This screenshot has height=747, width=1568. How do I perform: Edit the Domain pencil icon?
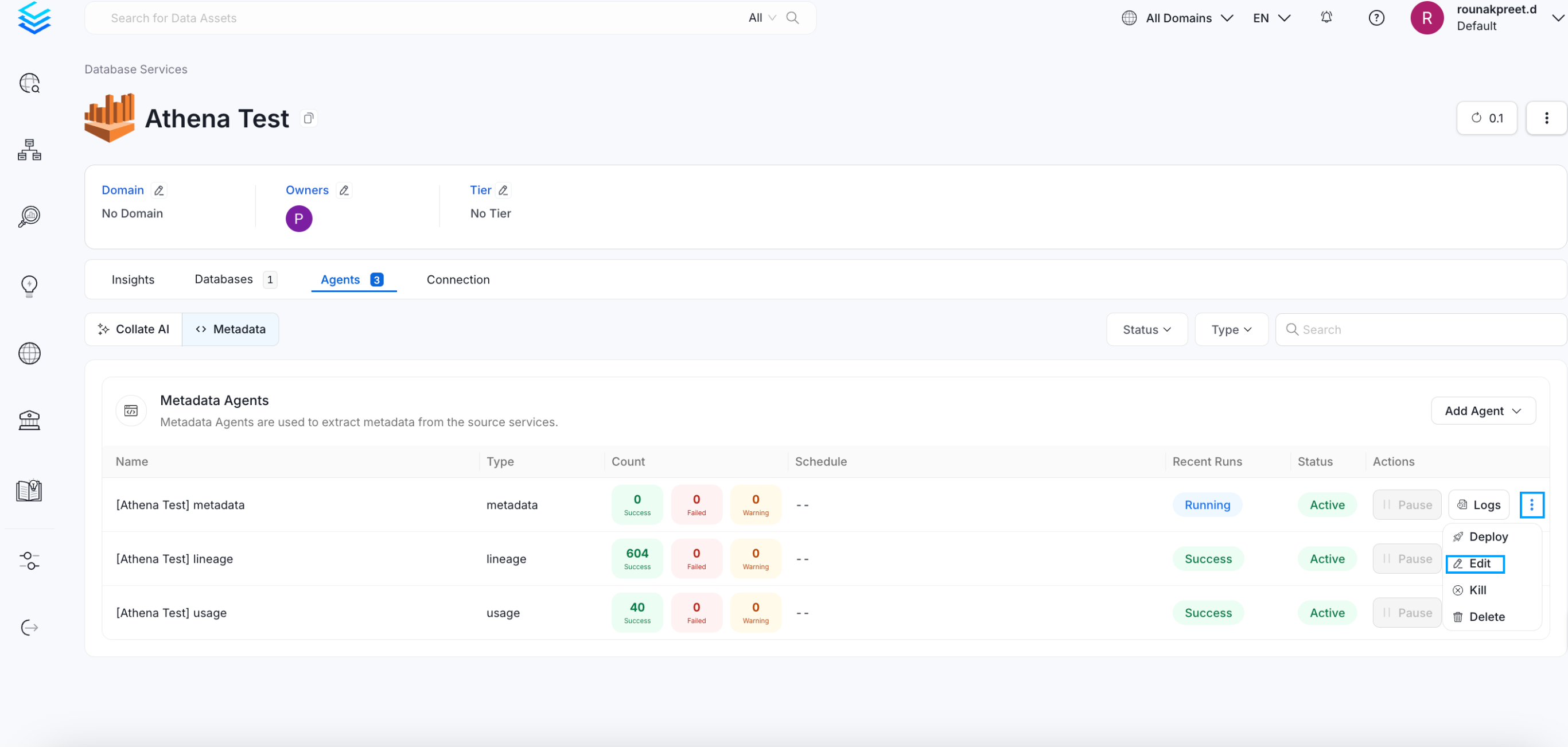point(159,190)
